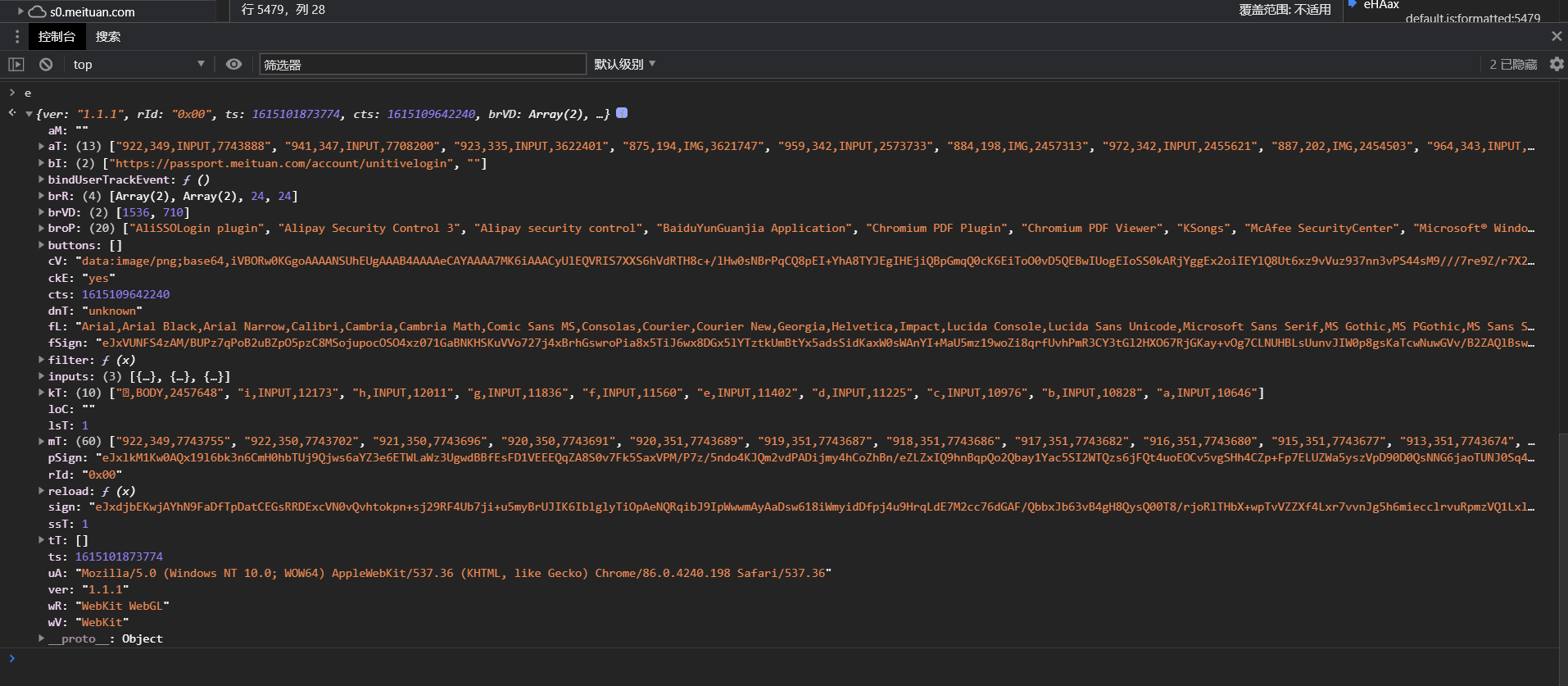This screenshot has height=686, width=1568.
Task: Click the ckE "yes" value
Action: coord(98,278)
